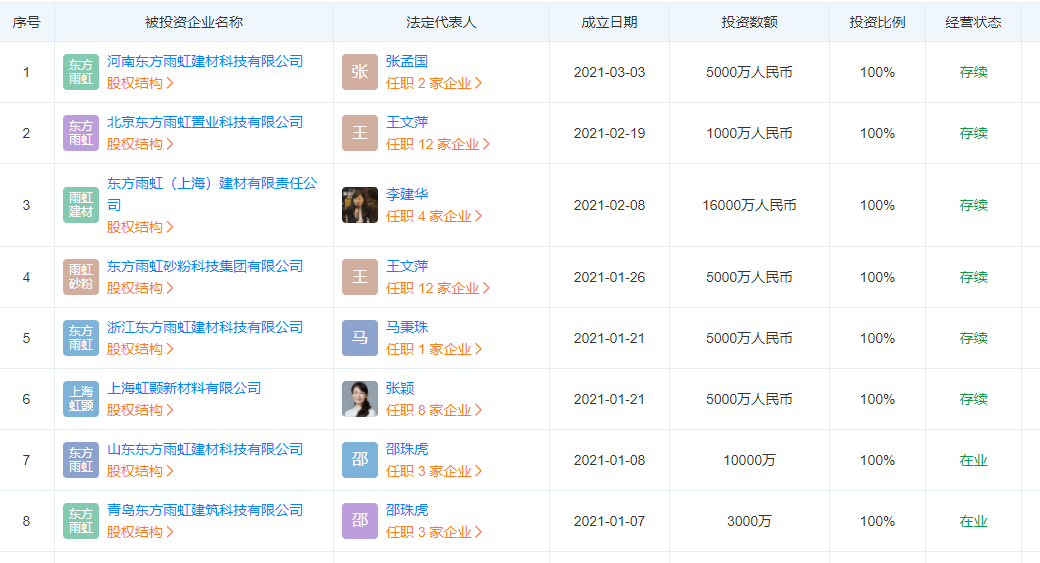Click the 雨虹建材 logo badge in row 3
Screen dimensions: 1040x563
click(x=81, y=205)
